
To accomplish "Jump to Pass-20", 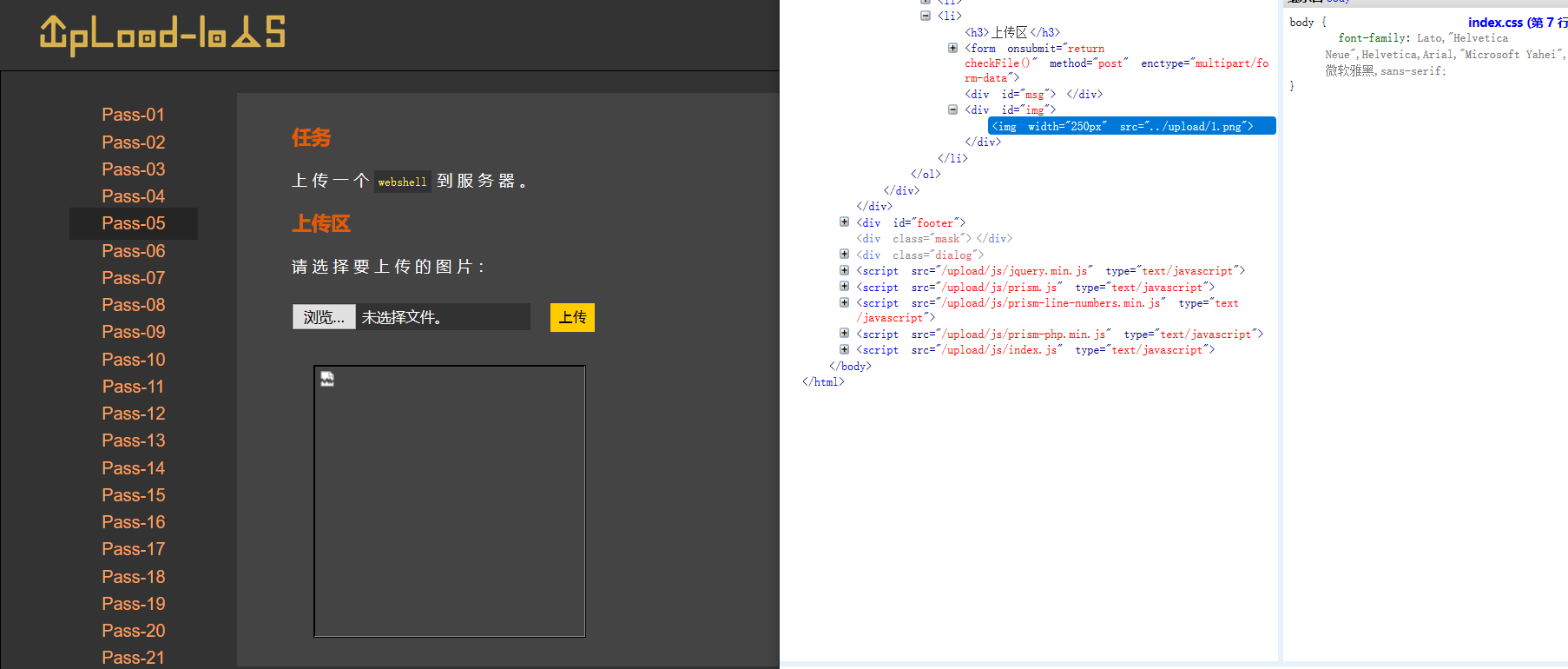I will 133,631.
